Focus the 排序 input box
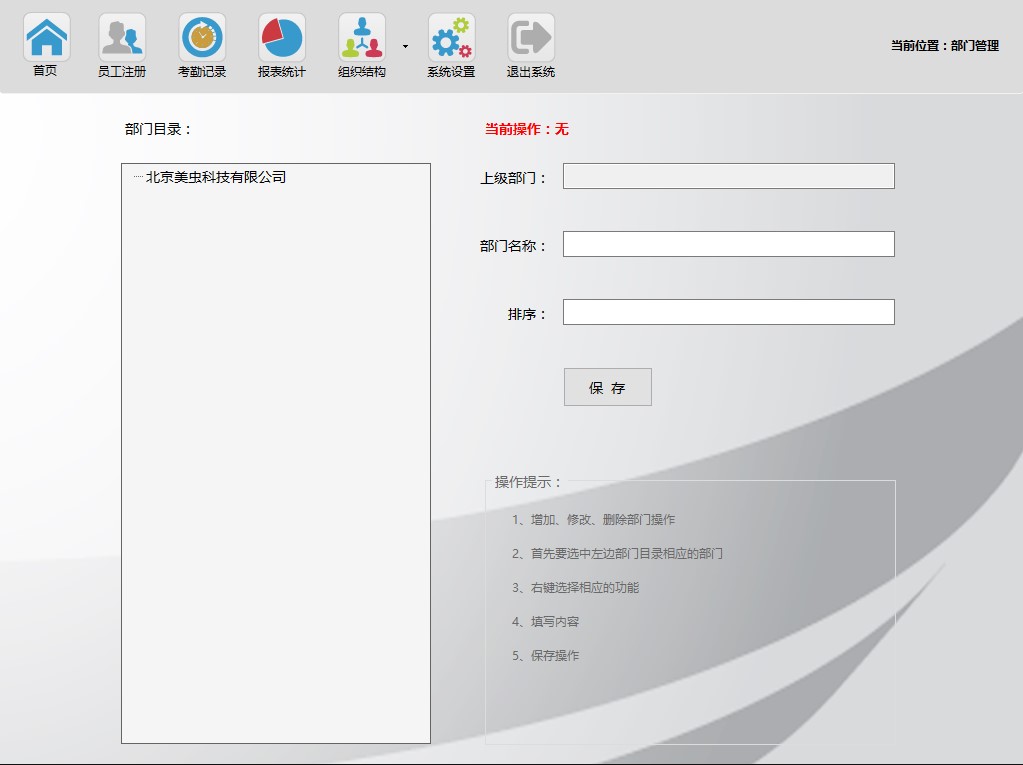This screenshot has width=1023, height=765. click(x=729, y=312)
